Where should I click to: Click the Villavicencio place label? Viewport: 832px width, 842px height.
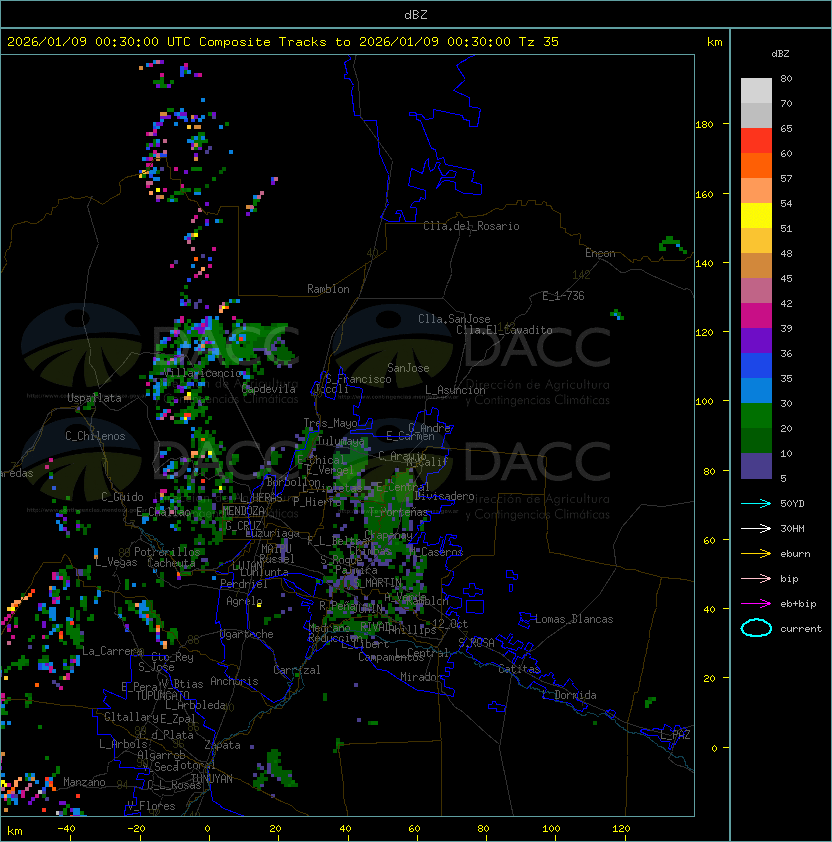pos(202,373)
